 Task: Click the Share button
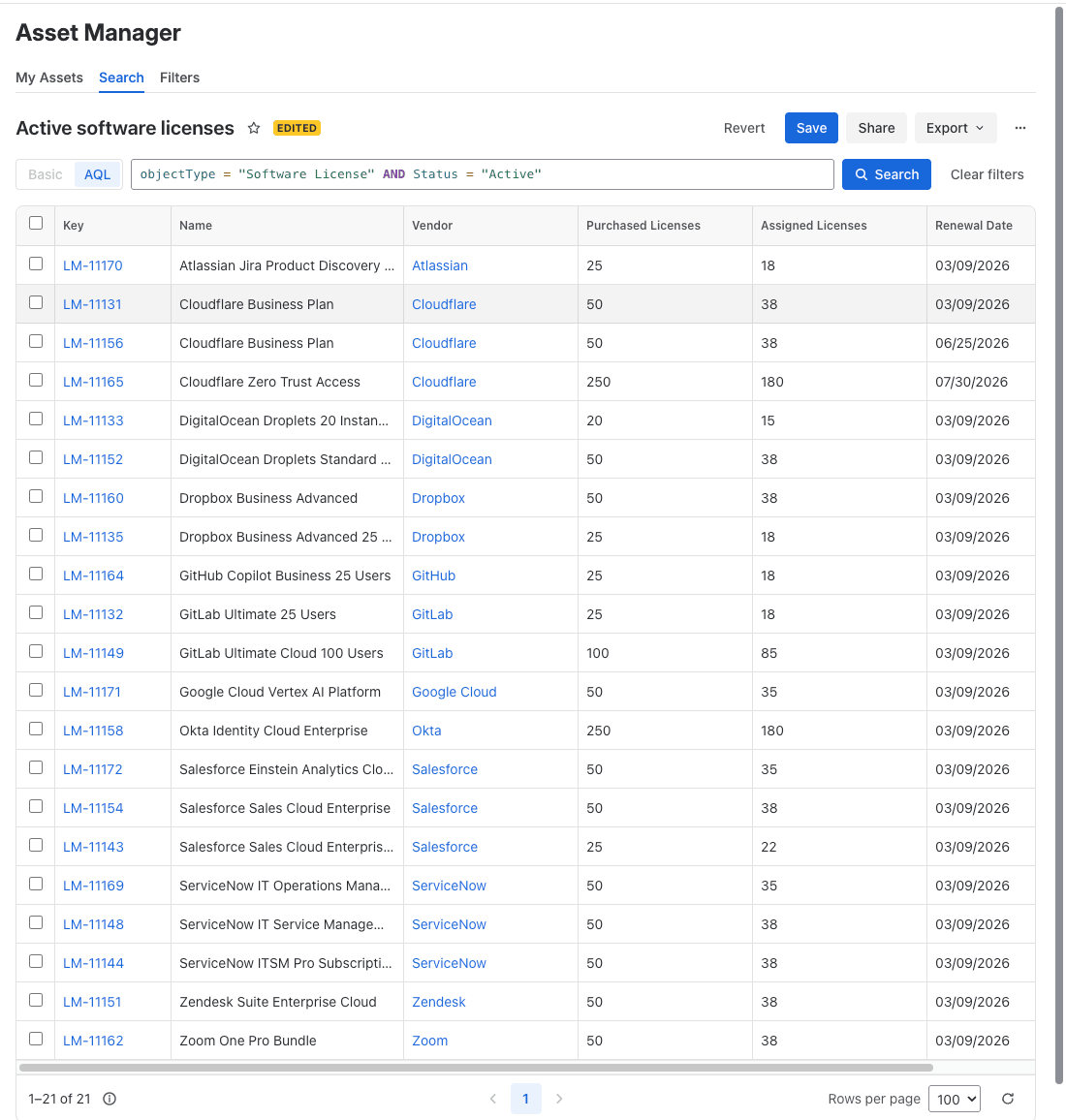point(876,128)
